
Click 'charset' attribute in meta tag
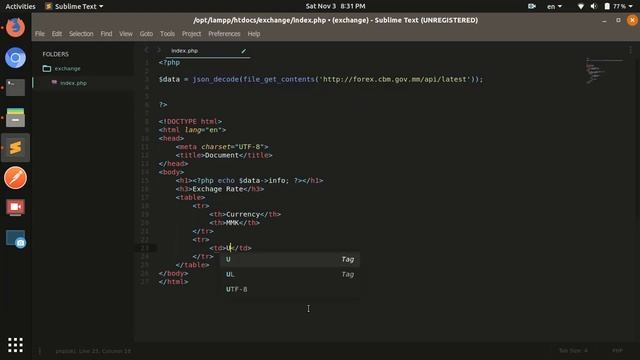(216, 147)
